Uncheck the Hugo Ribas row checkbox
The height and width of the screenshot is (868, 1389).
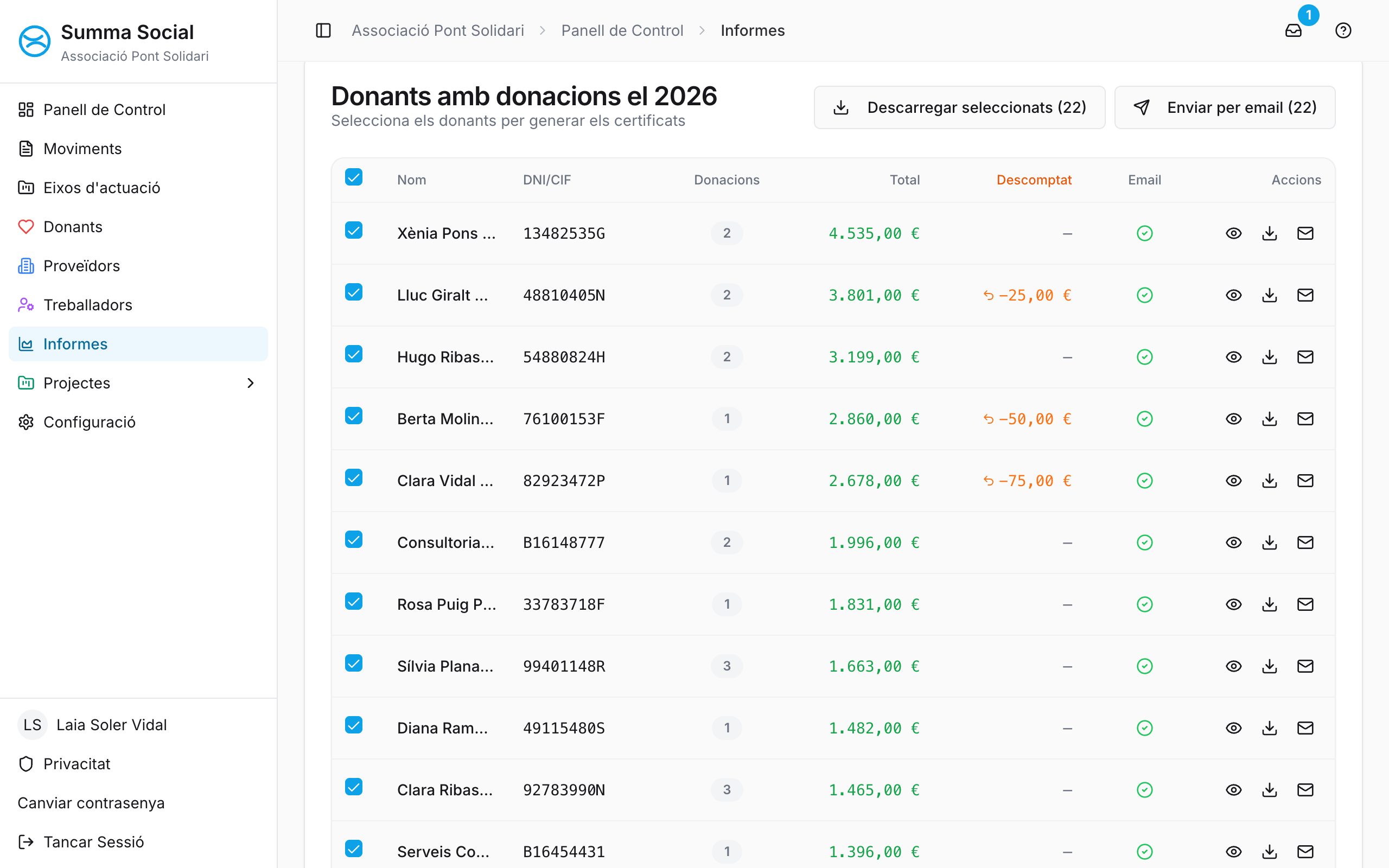pyautogui.click(x=354, y=354)
